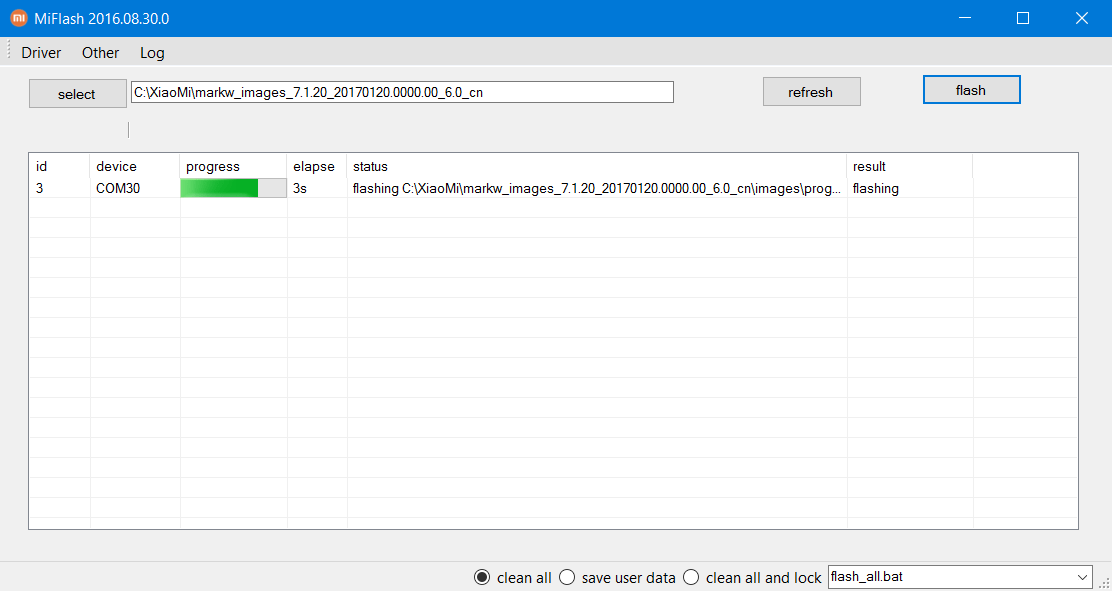Click the elapse column header
This screenshot has height=591, width=1112.
pos(317,167)
